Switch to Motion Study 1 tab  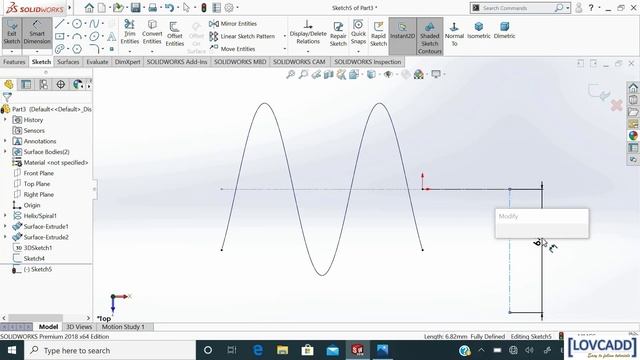click(123, 327)
